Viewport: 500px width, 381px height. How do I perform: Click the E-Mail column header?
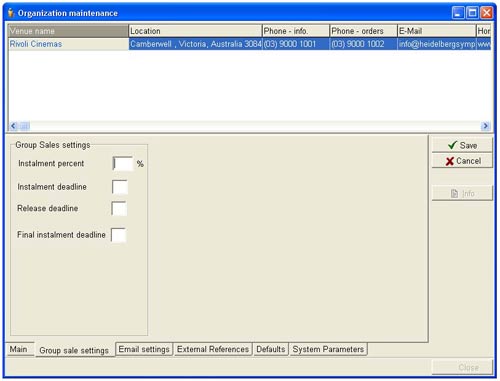tap(437, 31)
